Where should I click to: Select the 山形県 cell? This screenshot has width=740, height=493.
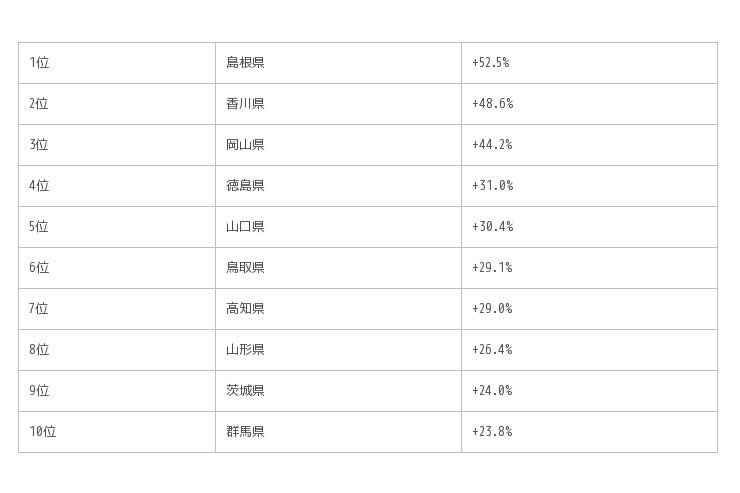(245, 350)
